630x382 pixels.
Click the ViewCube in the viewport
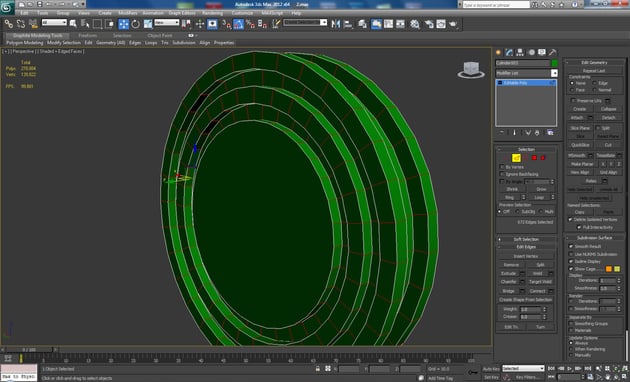471,70
